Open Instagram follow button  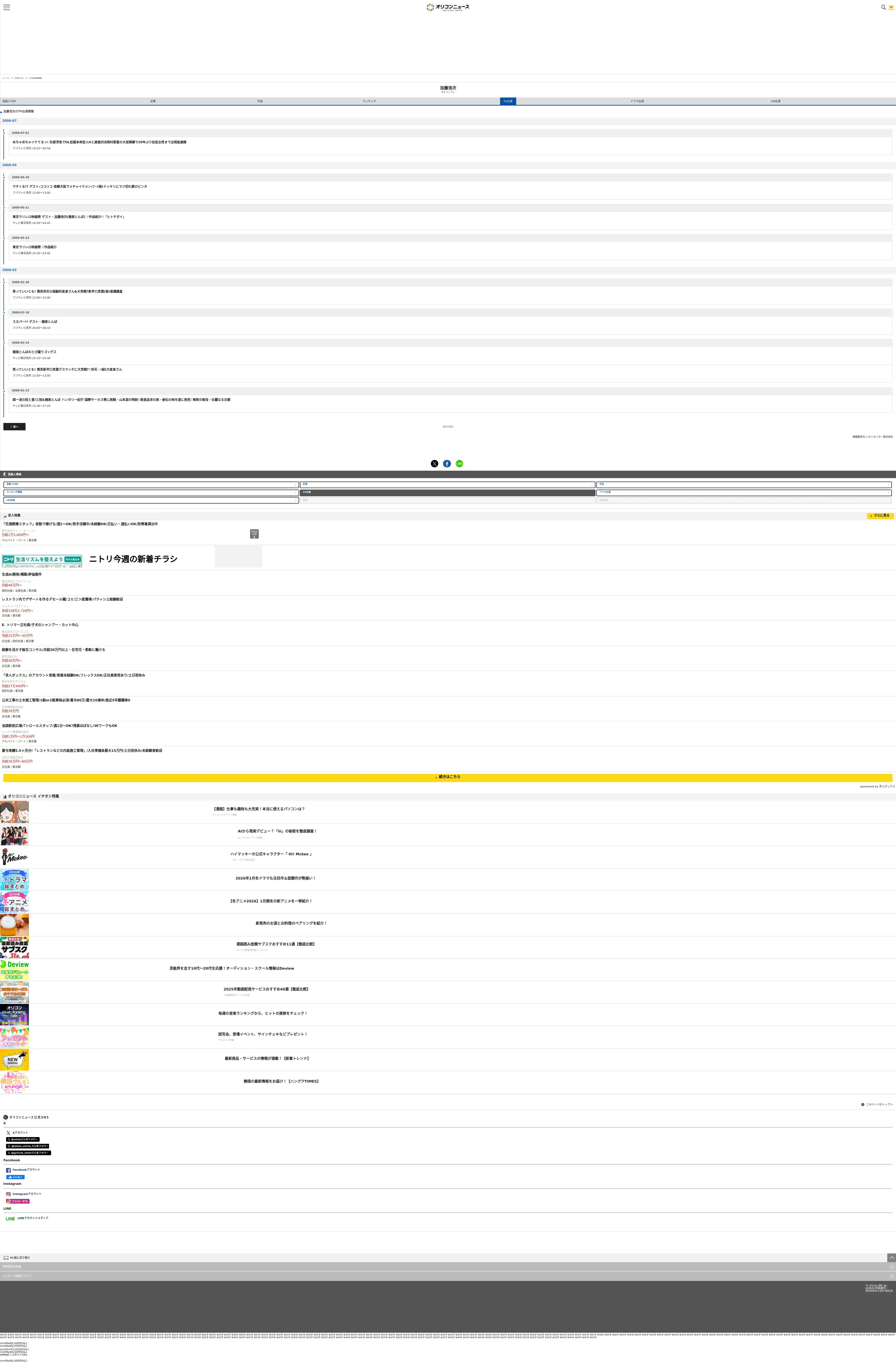click(18, 1201)
